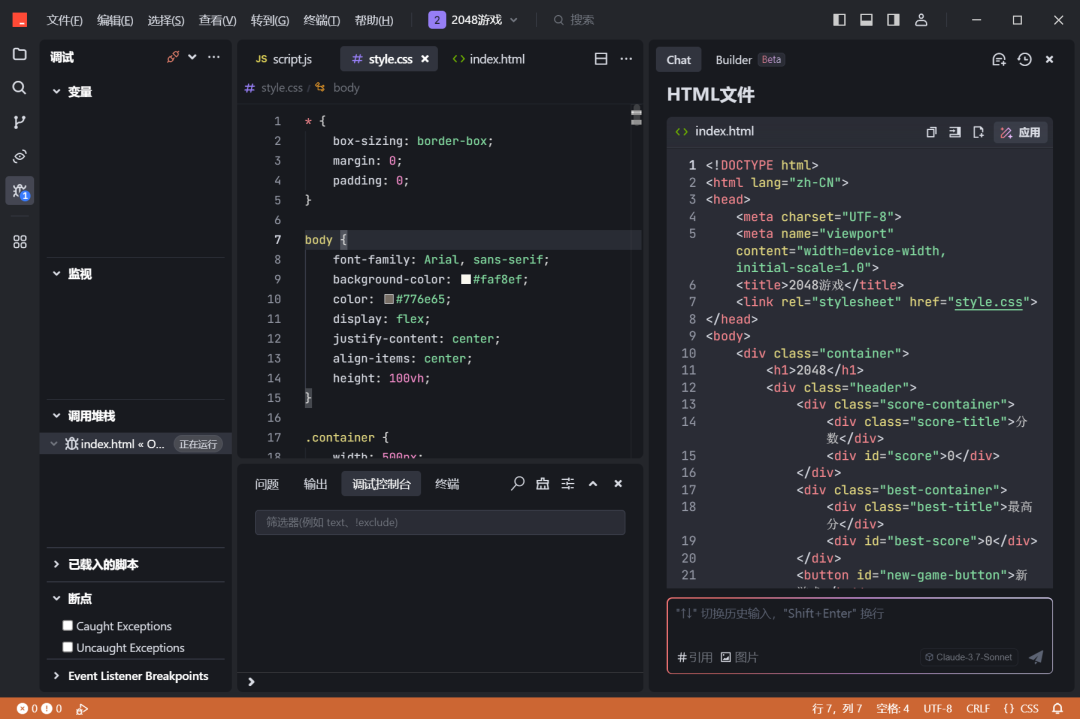The height and width of the screenshot is (719, 1080).
Task: Open the Search view in sidebar
Action: [x=19, y=87]
